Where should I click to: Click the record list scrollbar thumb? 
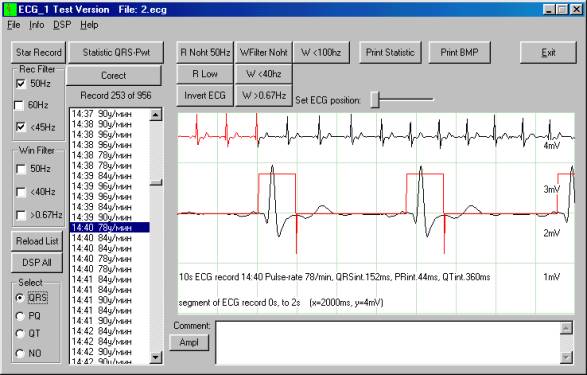click(156, 183)
